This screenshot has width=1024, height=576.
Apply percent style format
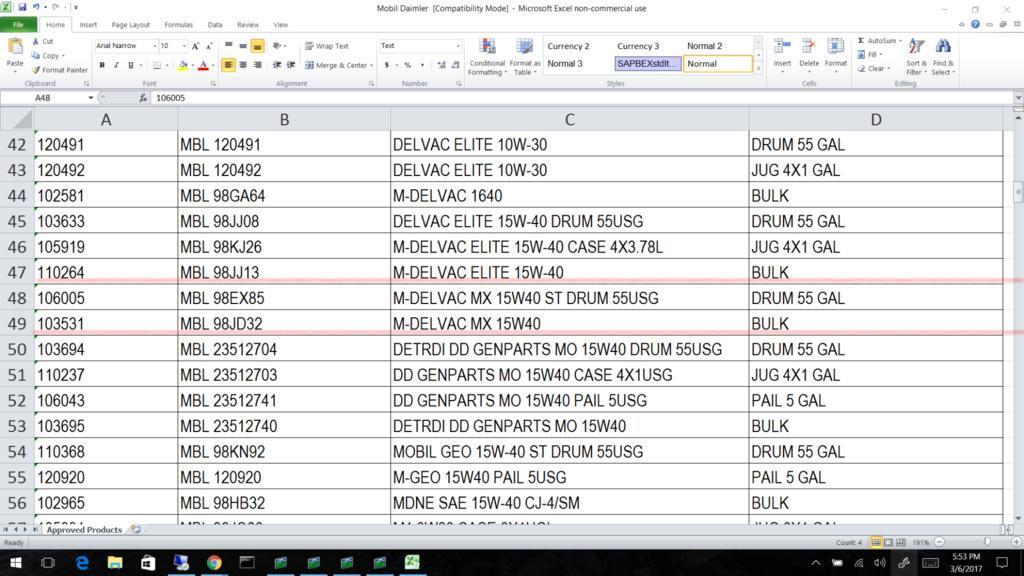tap(408, 65)
